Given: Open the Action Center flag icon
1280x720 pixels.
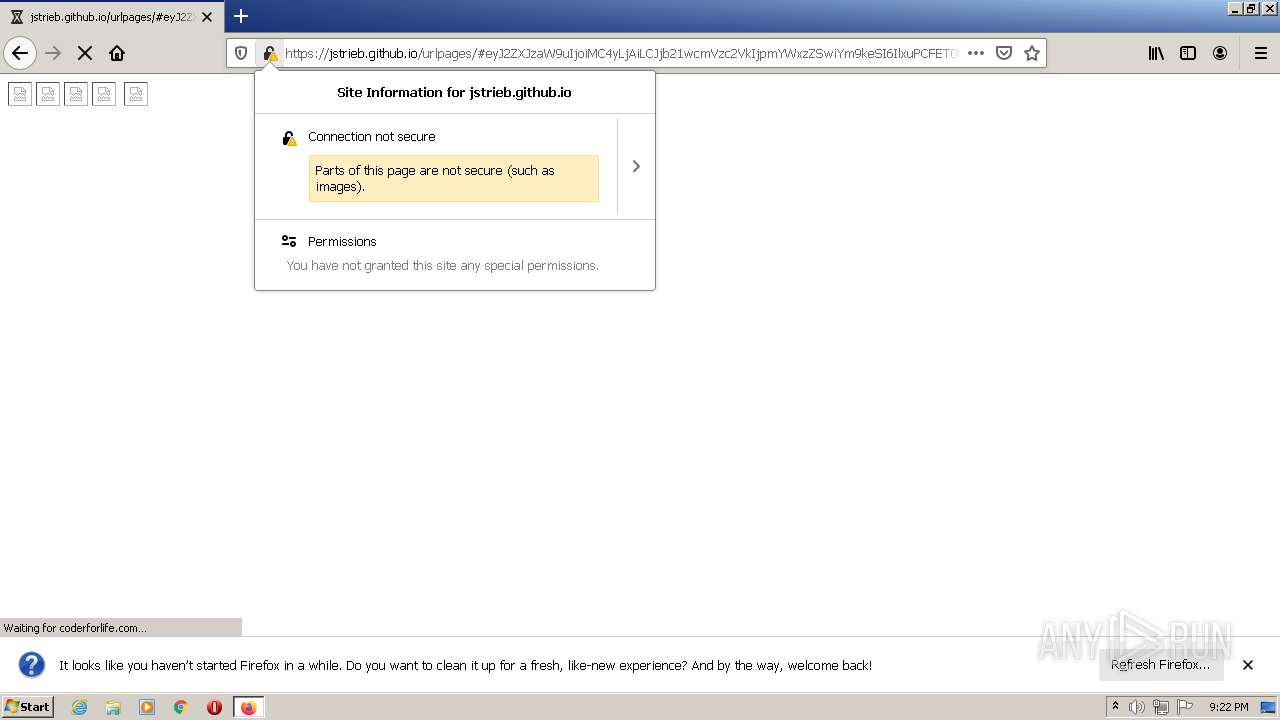Looking at the screenshot, I should click(x=1185, y=707).
